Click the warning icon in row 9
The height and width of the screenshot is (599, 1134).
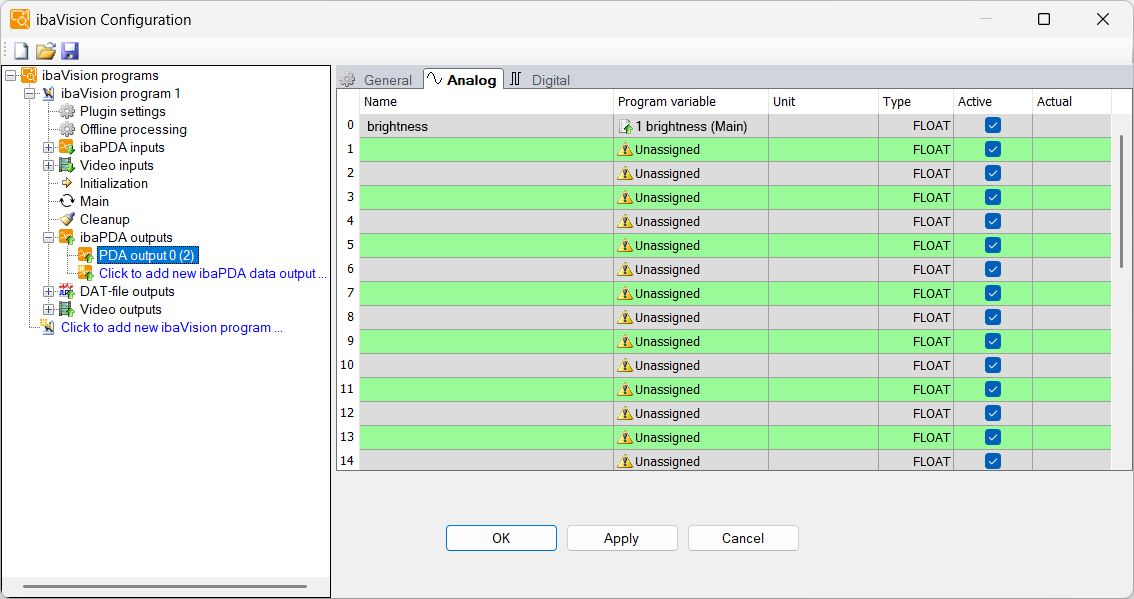[x=625, y=341]
